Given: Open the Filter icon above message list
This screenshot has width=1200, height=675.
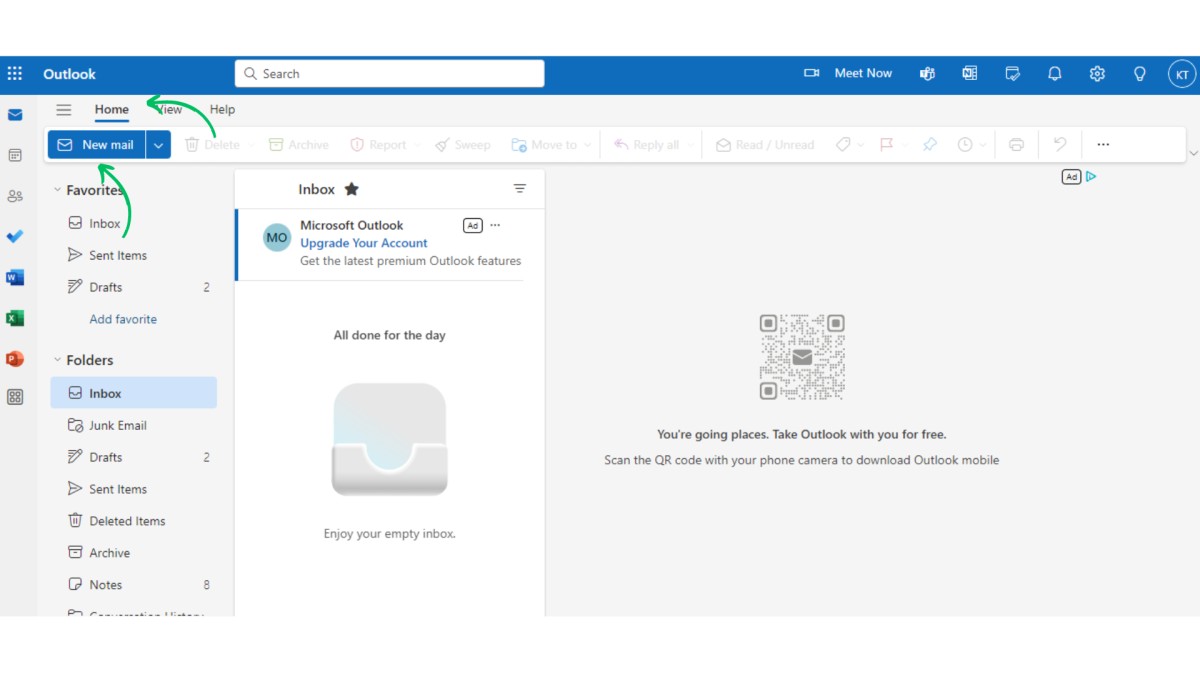Looking at the screenshot, I should click(519, 189).
